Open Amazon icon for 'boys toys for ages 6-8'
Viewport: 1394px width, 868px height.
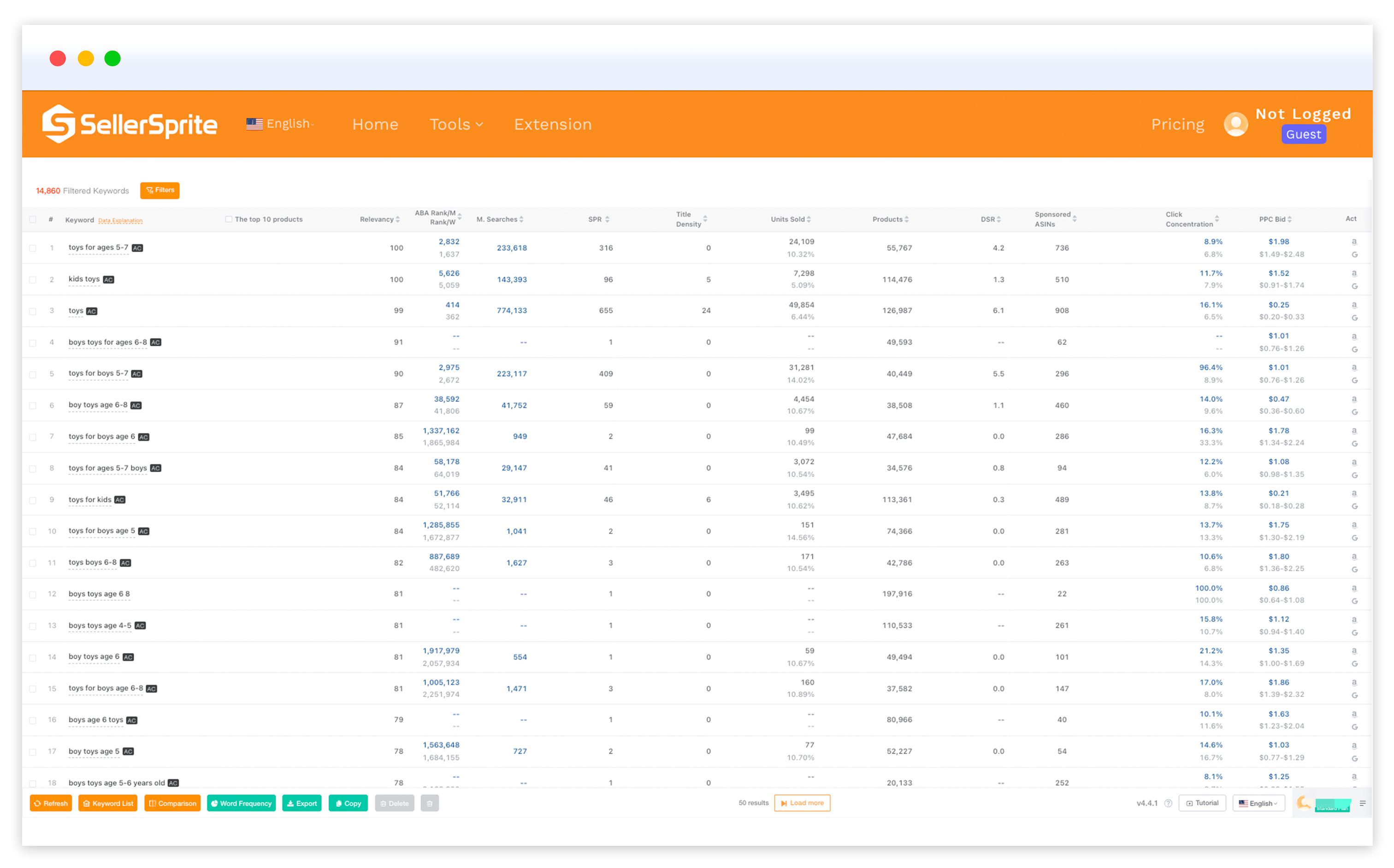tap(1354, 337)
